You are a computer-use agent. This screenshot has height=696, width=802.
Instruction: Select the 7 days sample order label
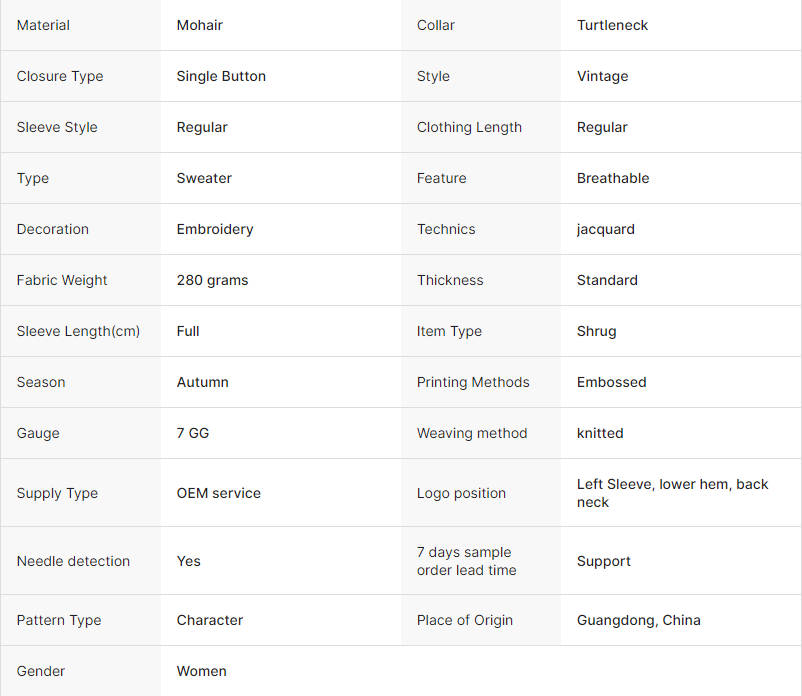466,561
